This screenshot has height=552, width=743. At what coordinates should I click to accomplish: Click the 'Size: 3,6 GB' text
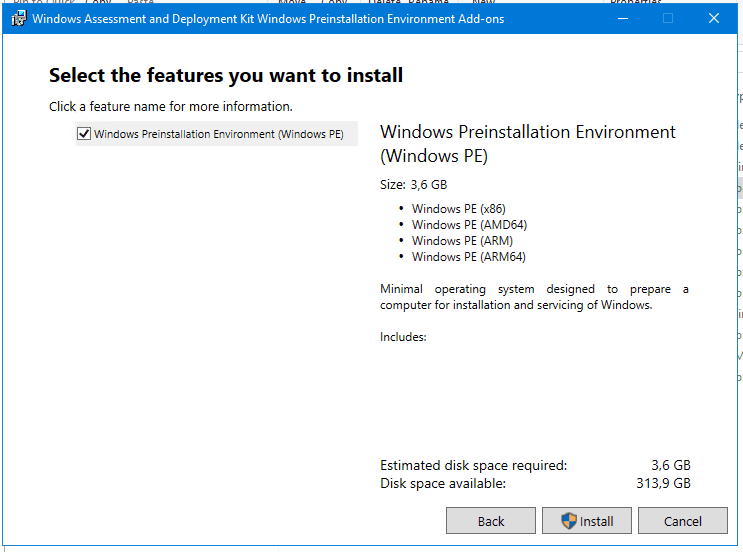click(413, 185)
